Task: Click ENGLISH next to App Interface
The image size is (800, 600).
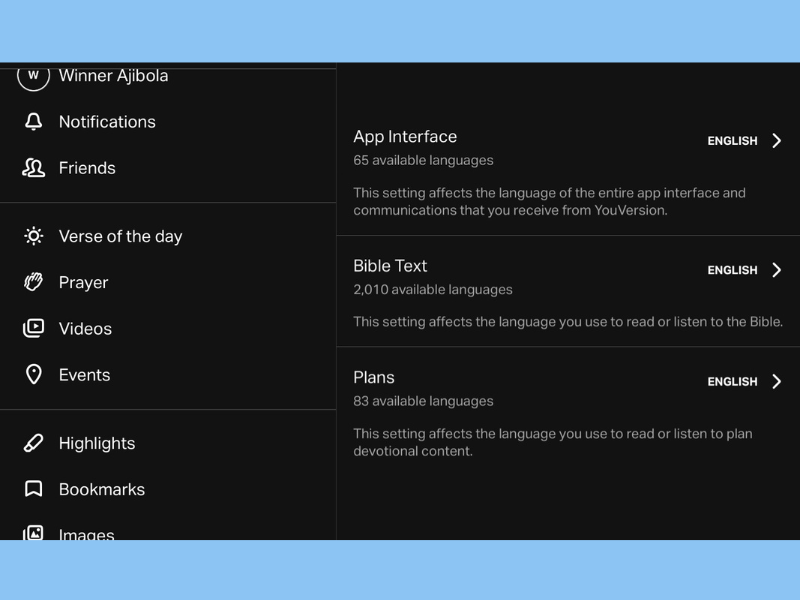Action: click(x=732, y=141)
